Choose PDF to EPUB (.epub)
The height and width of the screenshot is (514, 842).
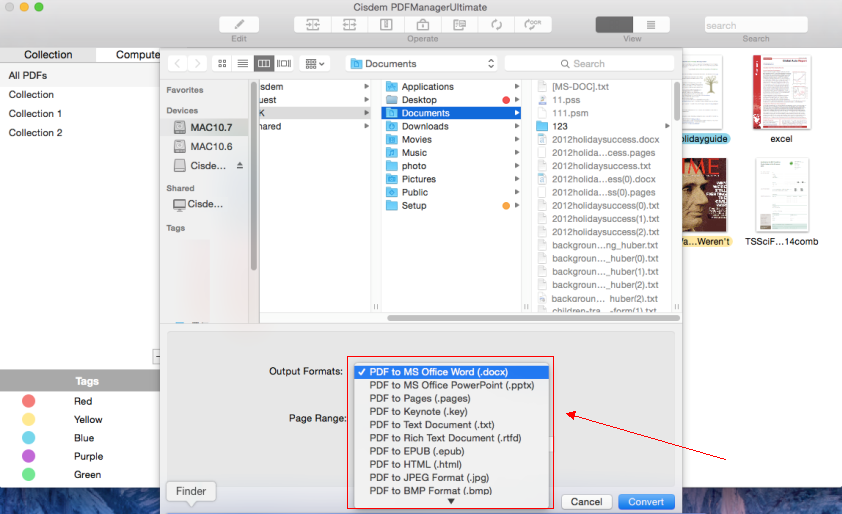coord(452,451)
